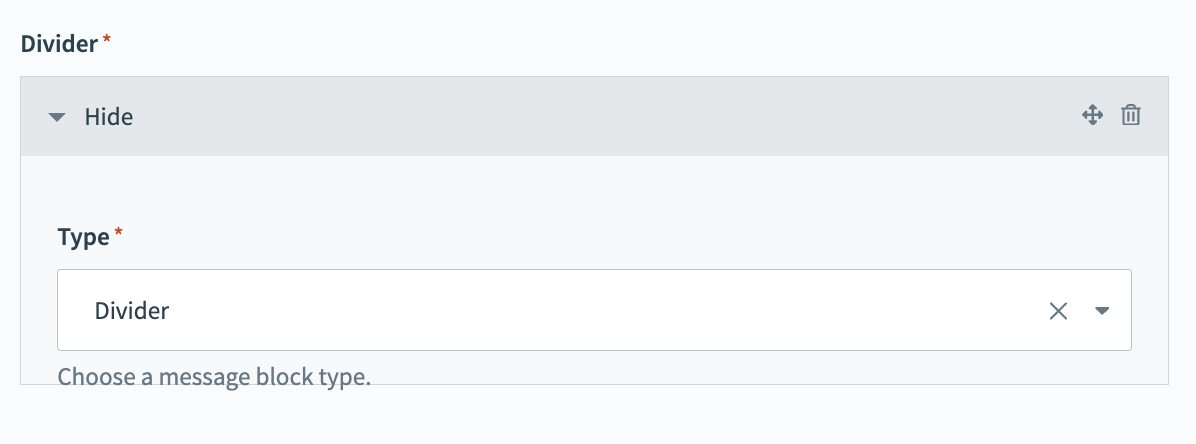Select the four-arrow move icon
Screen dimensions: 1196x444
coord(1092,116)
